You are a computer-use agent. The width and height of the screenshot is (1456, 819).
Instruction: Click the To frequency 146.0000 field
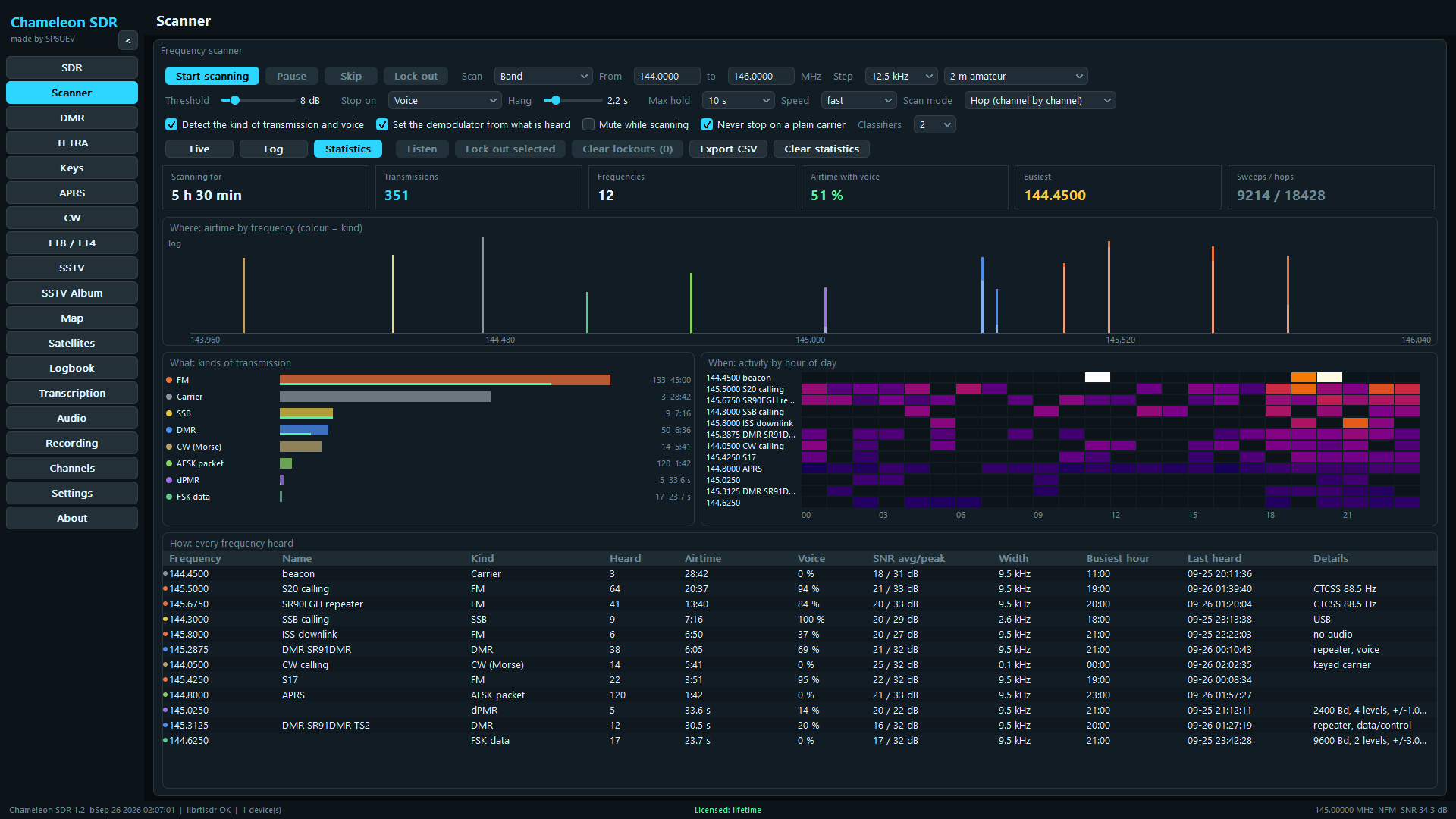click(761, 77)
